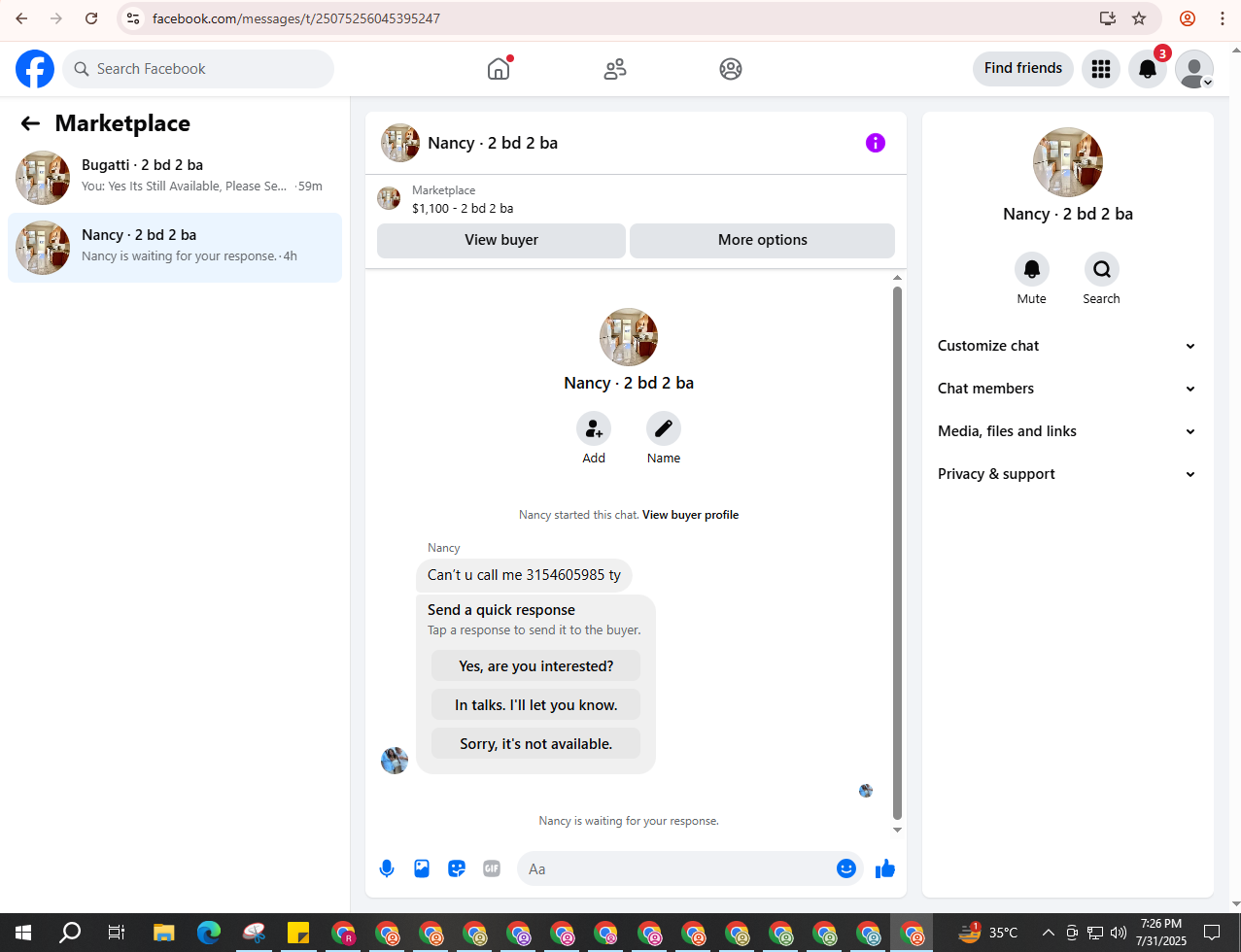Screen dimensions: 1241x952
Task: Attach a photo file icon
Action: pyautogui.click(x=422, y=868)
